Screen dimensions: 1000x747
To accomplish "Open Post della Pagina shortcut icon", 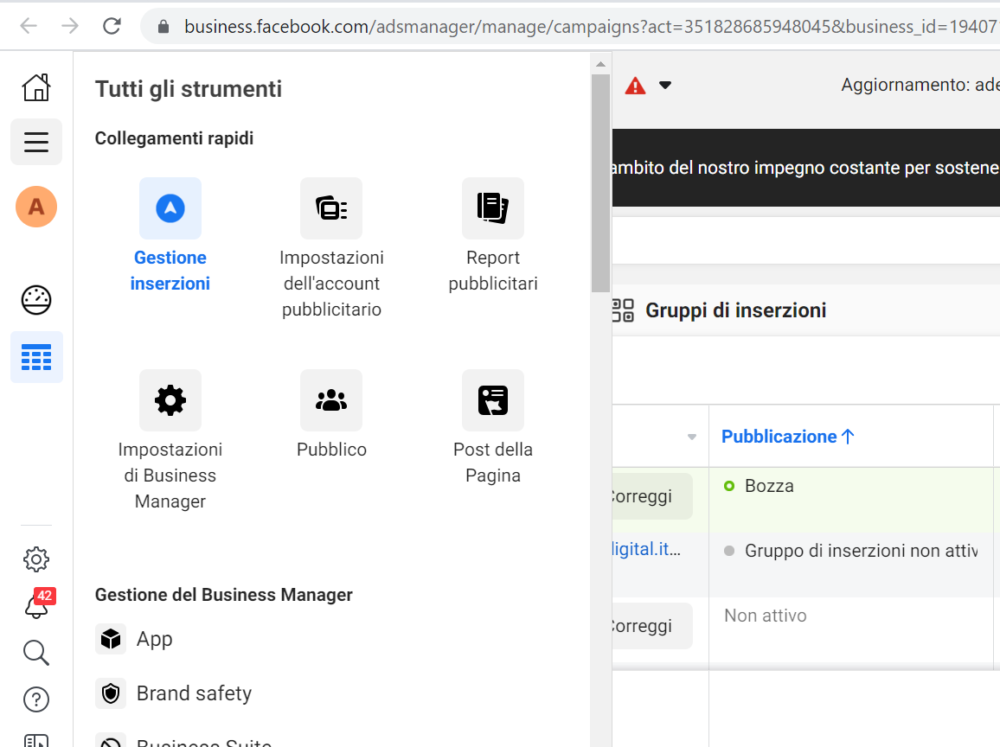I will click(493, 401).
